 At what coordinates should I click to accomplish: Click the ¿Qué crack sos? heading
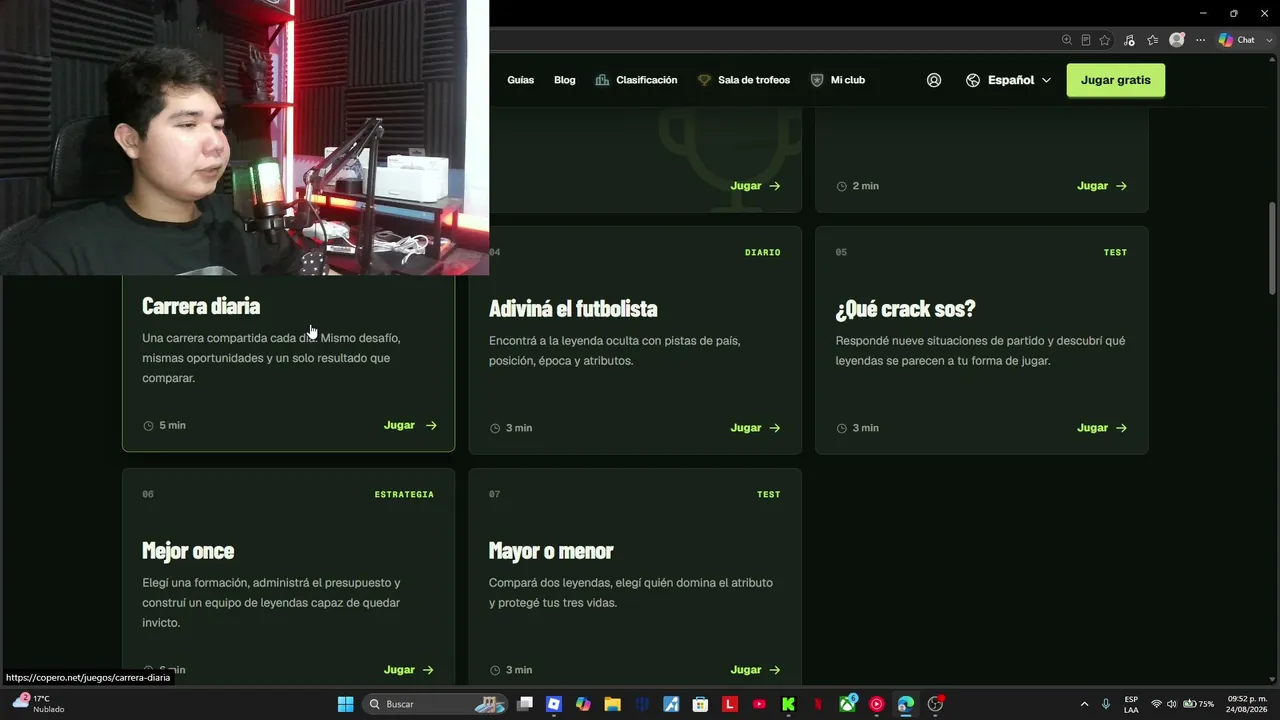906,308
